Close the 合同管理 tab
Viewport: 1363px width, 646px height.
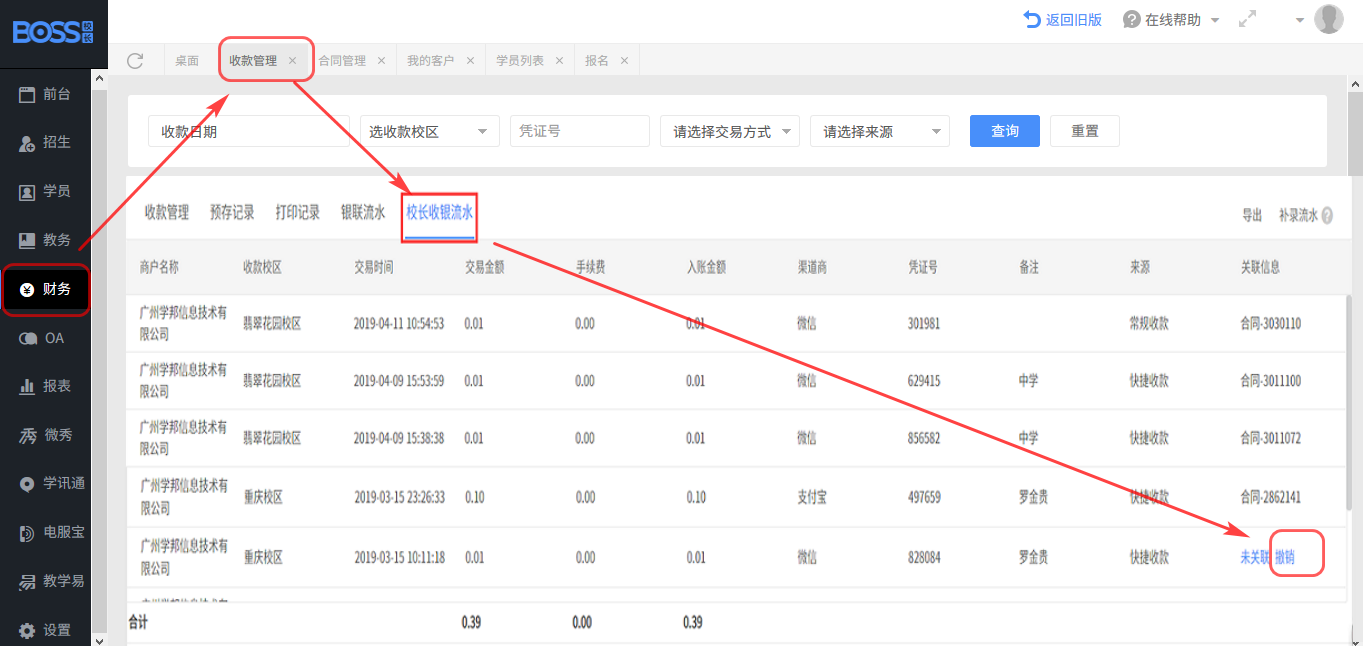(381, 61)
